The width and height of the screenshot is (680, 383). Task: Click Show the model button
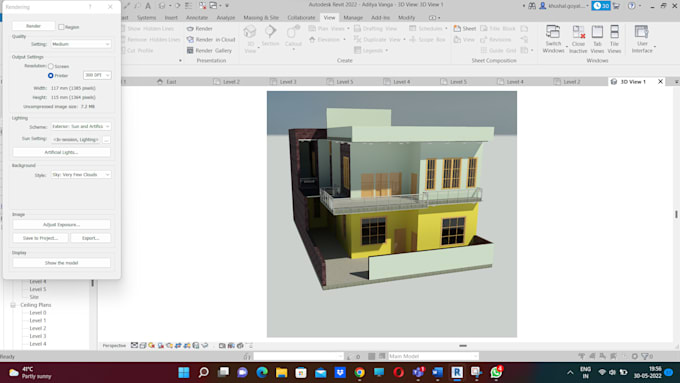coord(61,263)
